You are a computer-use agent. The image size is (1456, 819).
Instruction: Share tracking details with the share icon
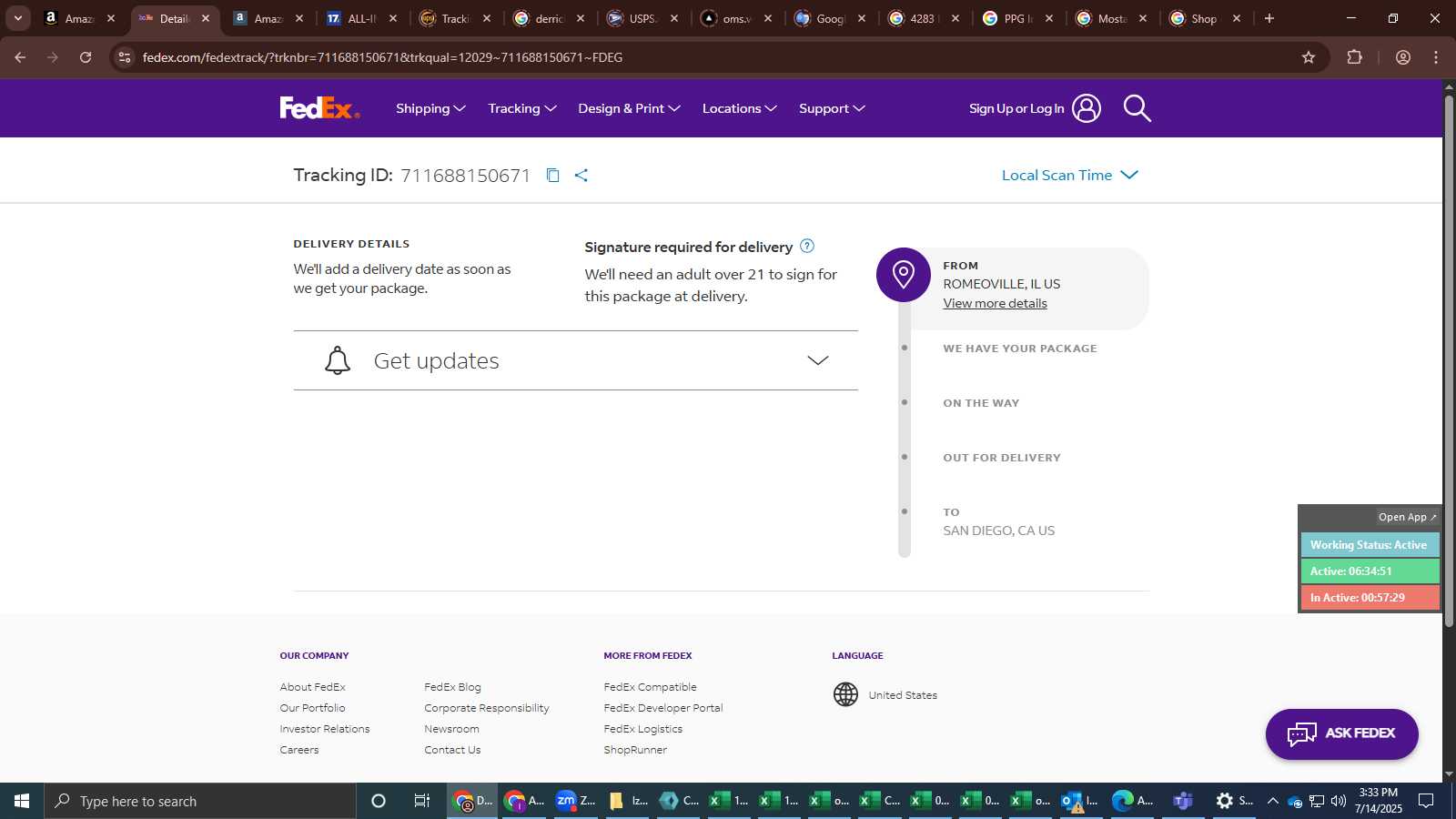[x=581, y=176]
